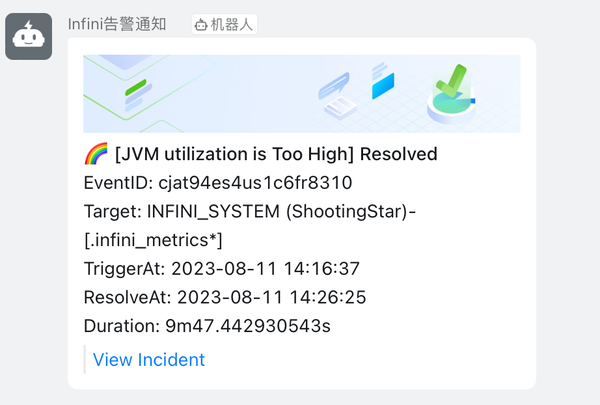Click the green checkmark icon in the banner
This screenshot has height=405, width=600.
[455, 80]
